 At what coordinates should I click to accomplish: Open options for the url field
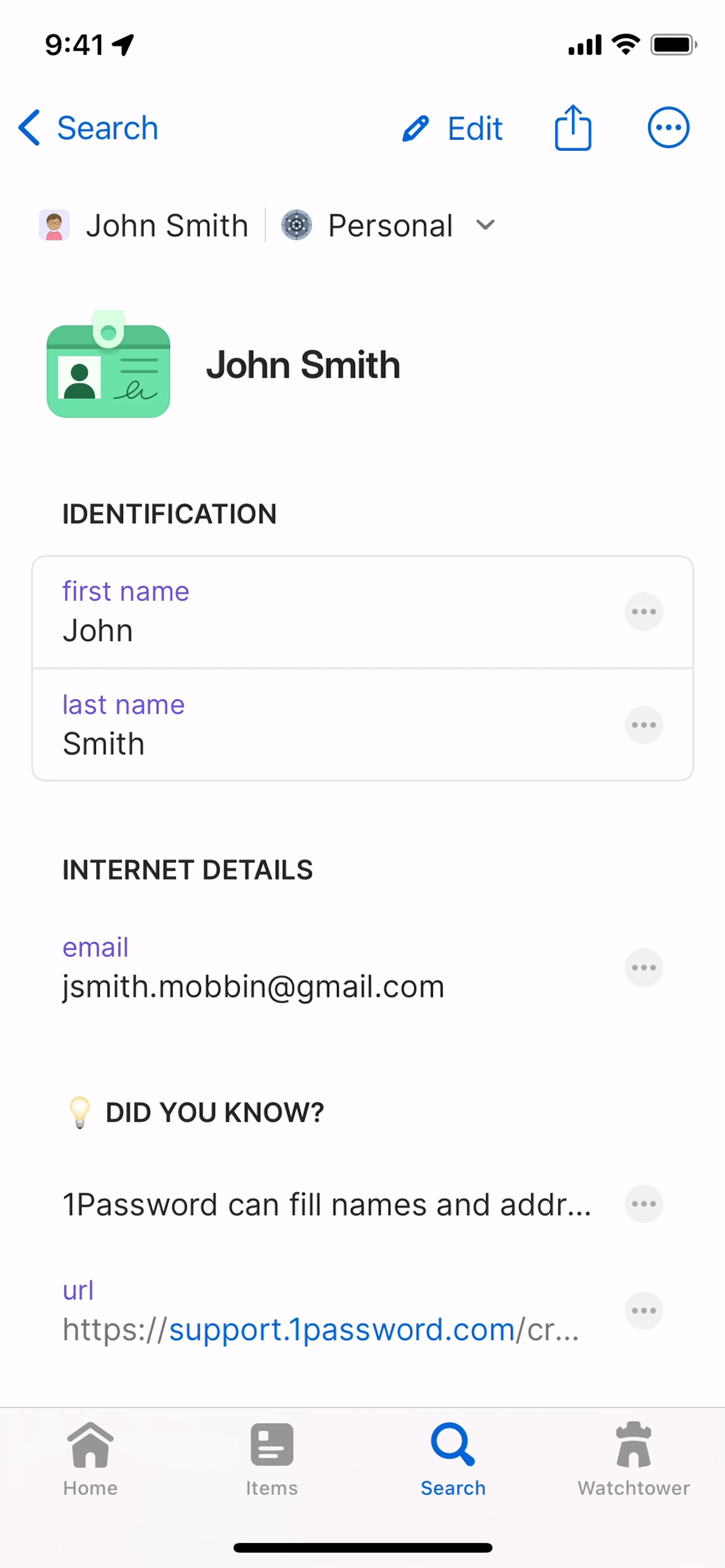click(x=643, y=1310)
